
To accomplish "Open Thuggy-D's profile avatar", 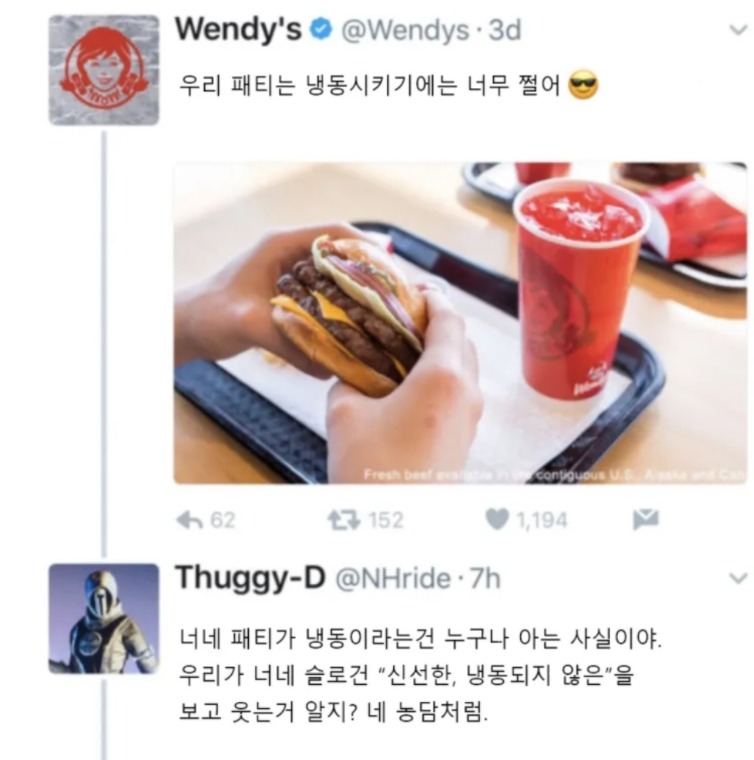I will coord(104,618).
